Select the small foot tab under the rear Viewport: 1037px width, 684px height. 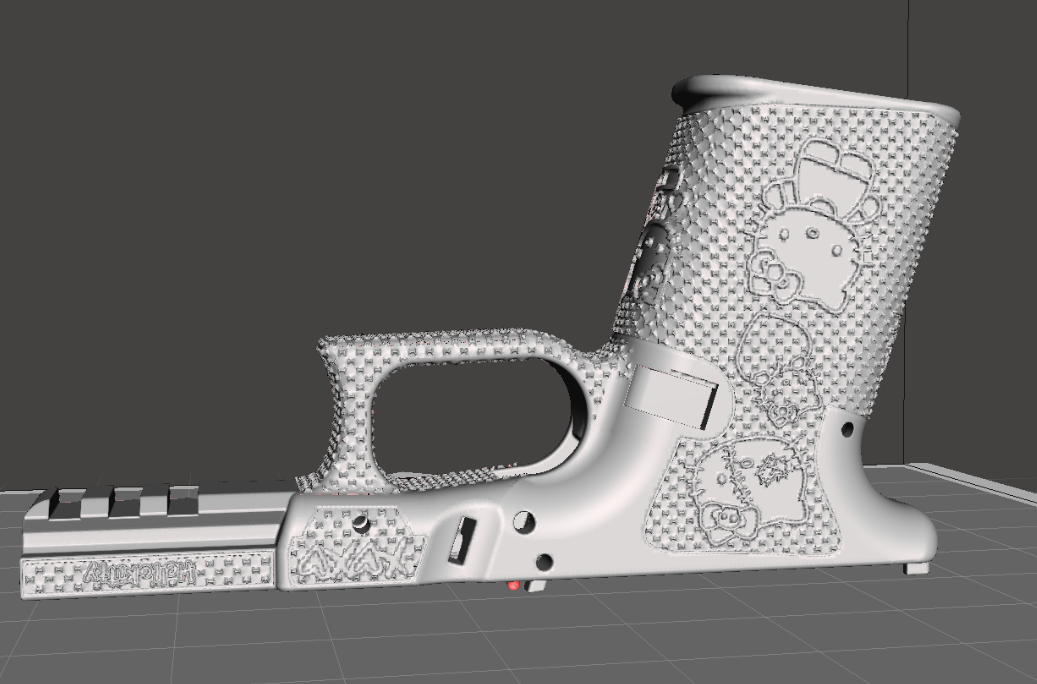pyautogui.click(x=915, y=568)
